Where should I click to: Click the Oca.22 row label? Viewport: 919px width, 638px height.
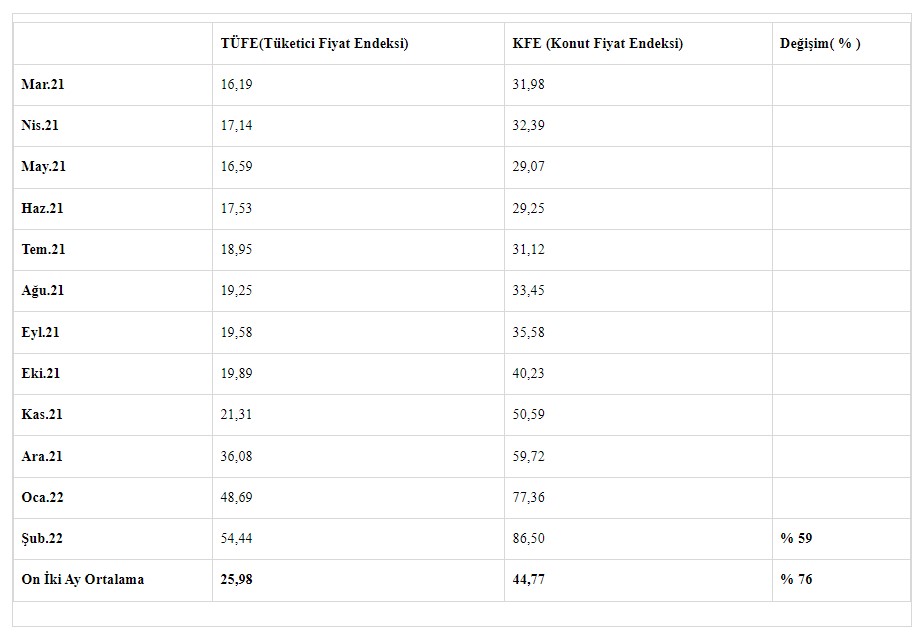[42, 497]
